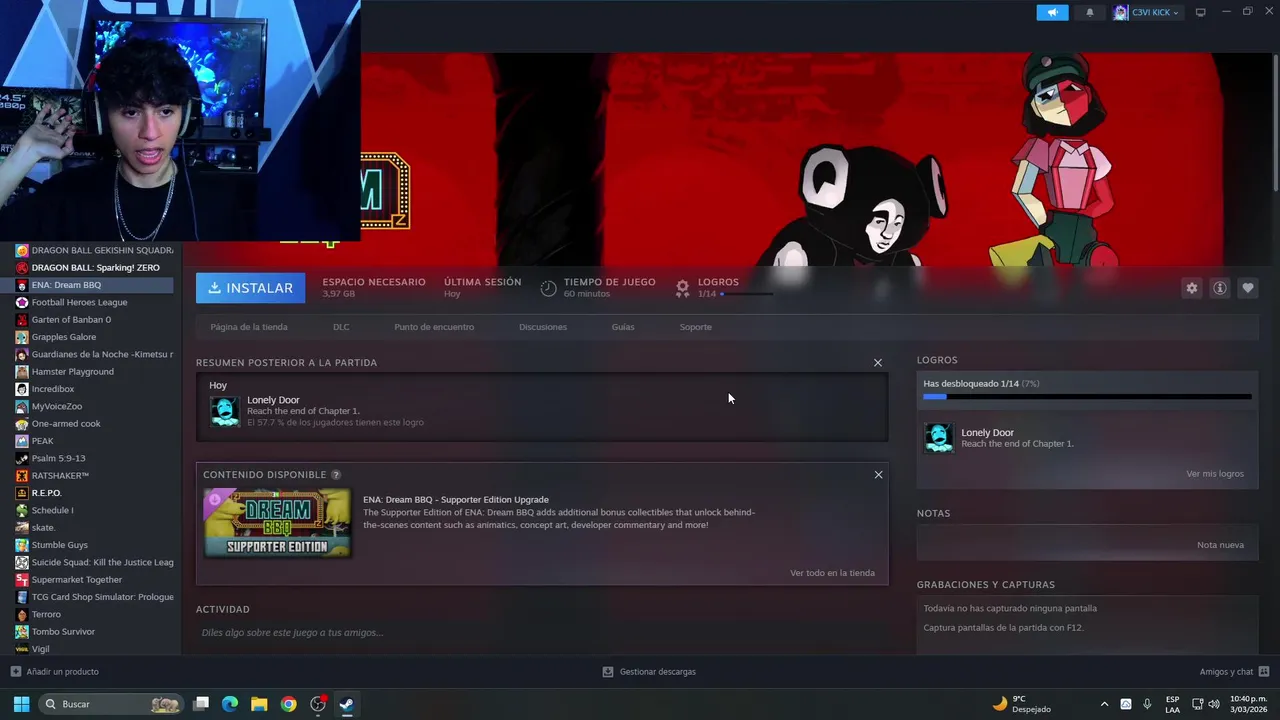Switch to Big Picture mode icon
This screenshot has height=720, width=1280.
(1201, 12)
